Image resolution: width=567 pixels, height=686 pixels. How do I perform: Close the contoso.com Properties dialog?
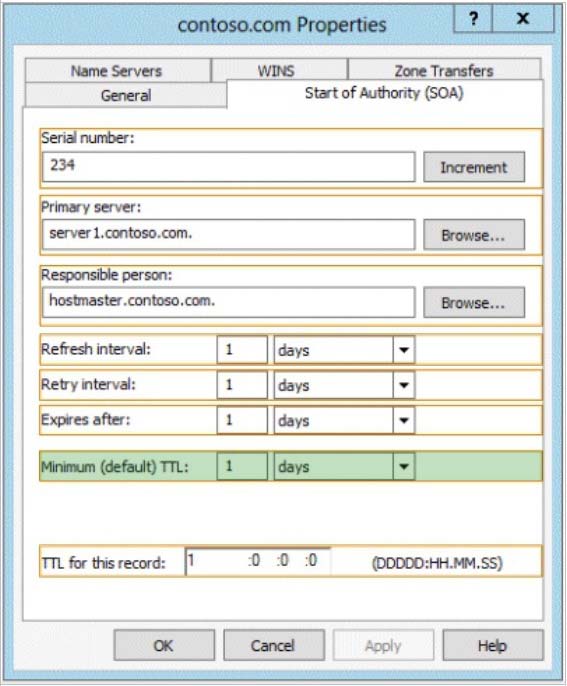[x=523, y=19]
